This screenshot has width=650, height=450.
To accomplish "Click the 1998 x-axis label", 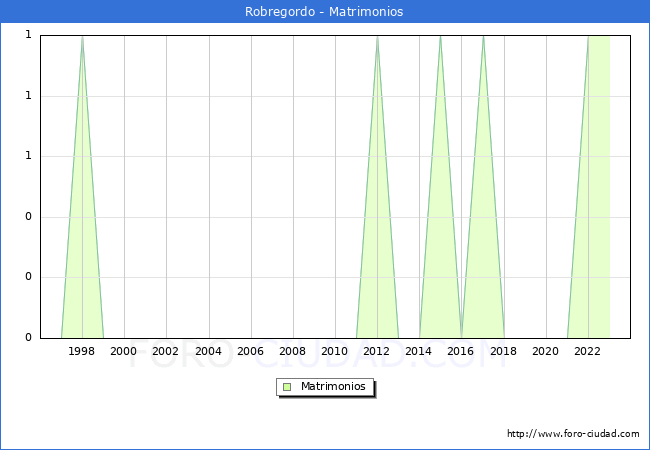I will (x=82, y=351).
